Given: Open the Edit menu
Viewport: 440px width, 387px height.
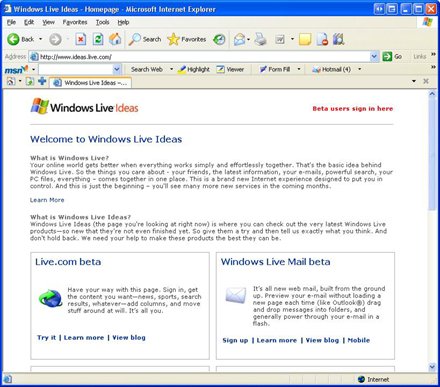Looking at the screenshot, I should pyautogui.click(x=29, y=22).
